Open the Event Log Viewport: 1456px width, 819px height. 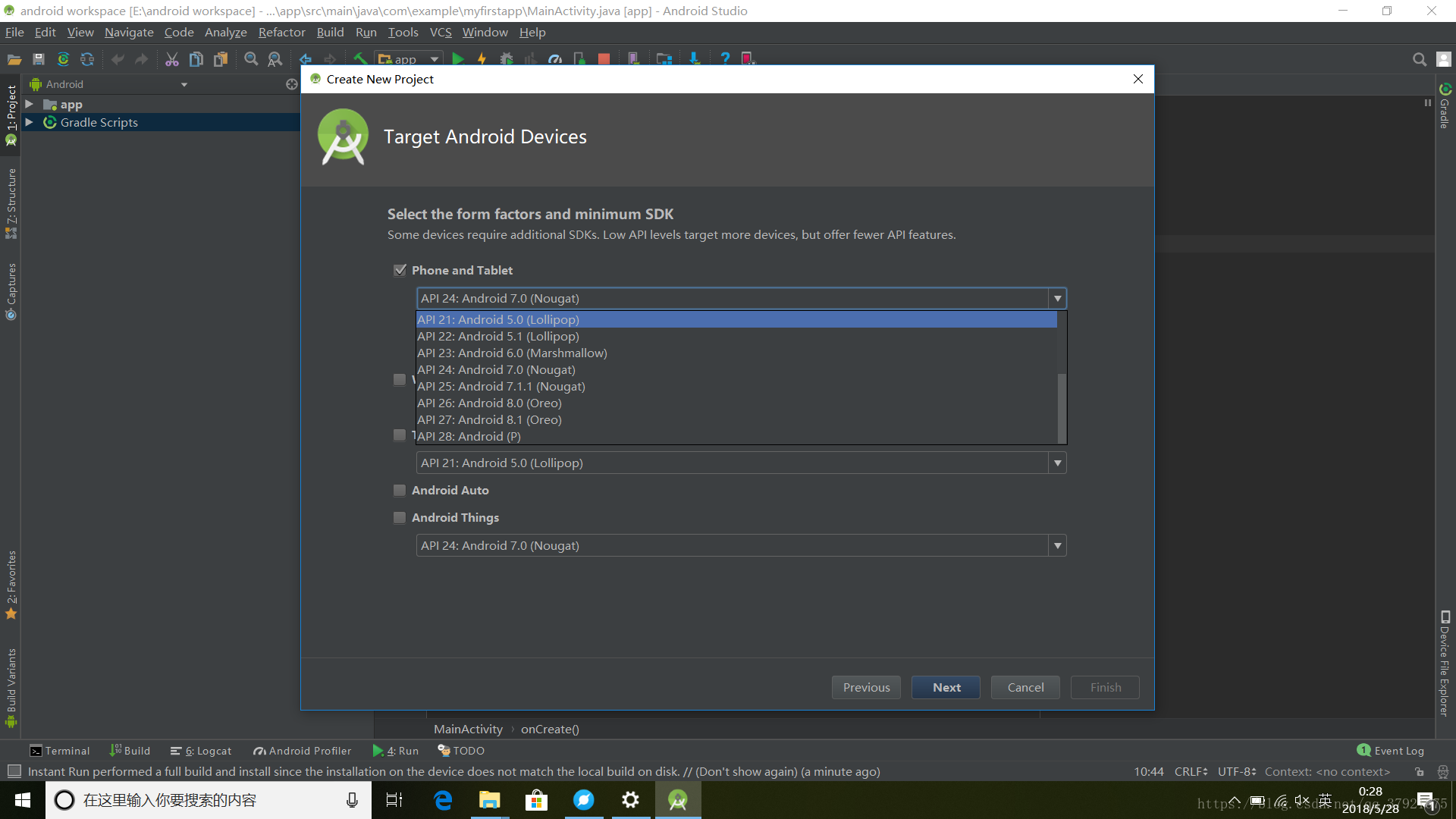tap(1391, 751)
